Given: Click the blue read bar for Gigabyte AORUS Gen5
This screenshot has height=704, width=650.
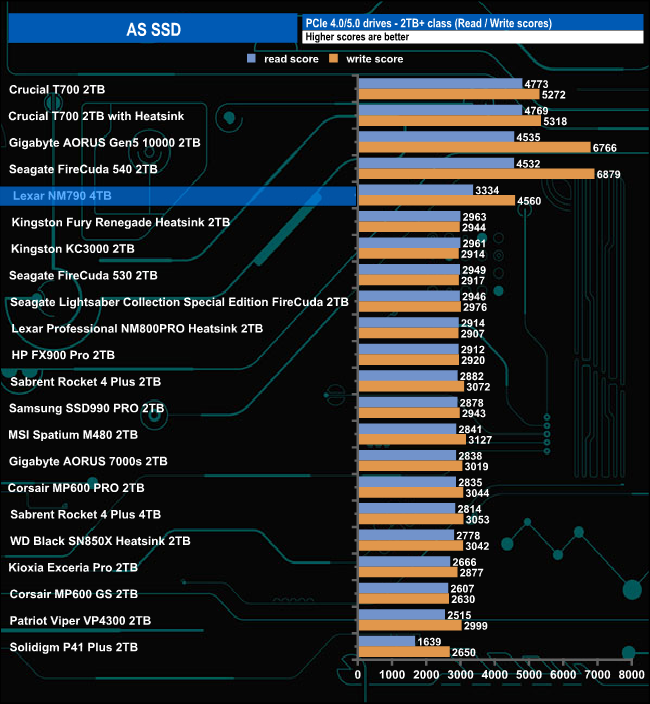Looking at the screenshot, I should [x=436, y=136].
